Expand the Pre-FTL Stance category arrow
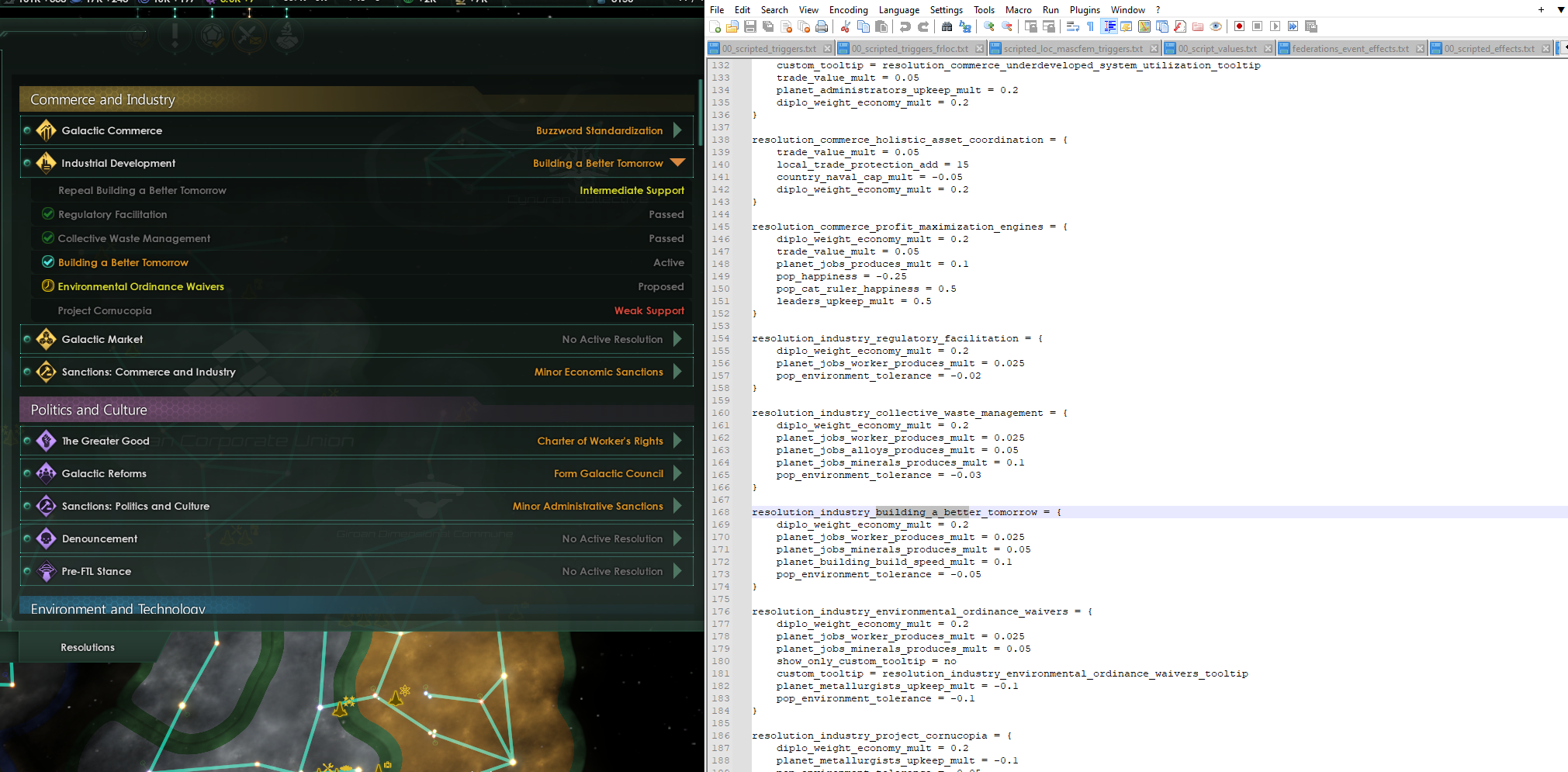Viewport: 1568px width, 772px height. pos(677,571)
